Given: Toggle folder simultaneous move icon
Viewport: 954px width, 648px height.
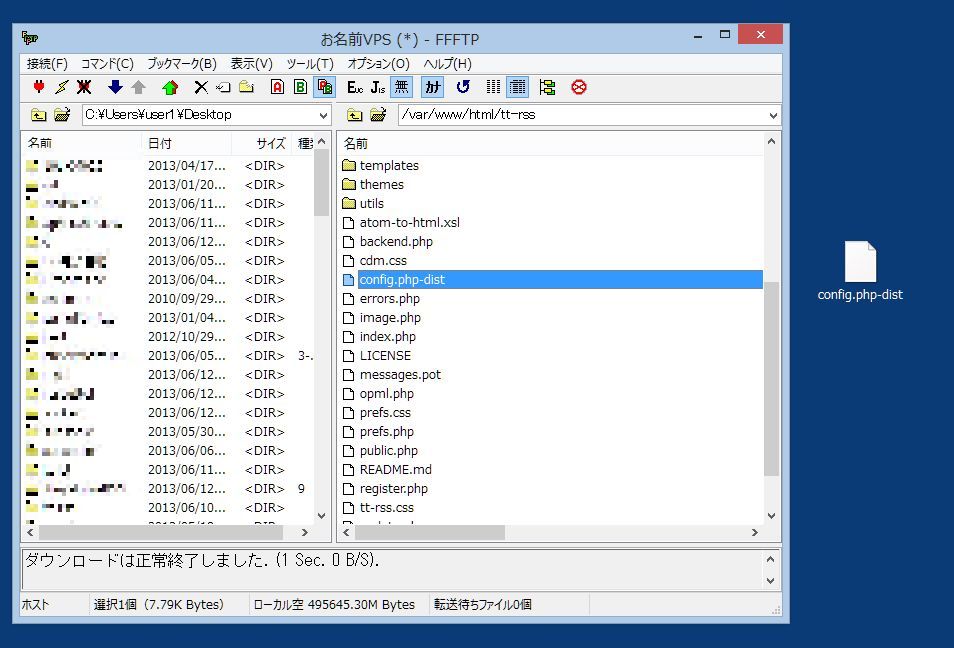Looking at the screenshot, I should [548, 87].
